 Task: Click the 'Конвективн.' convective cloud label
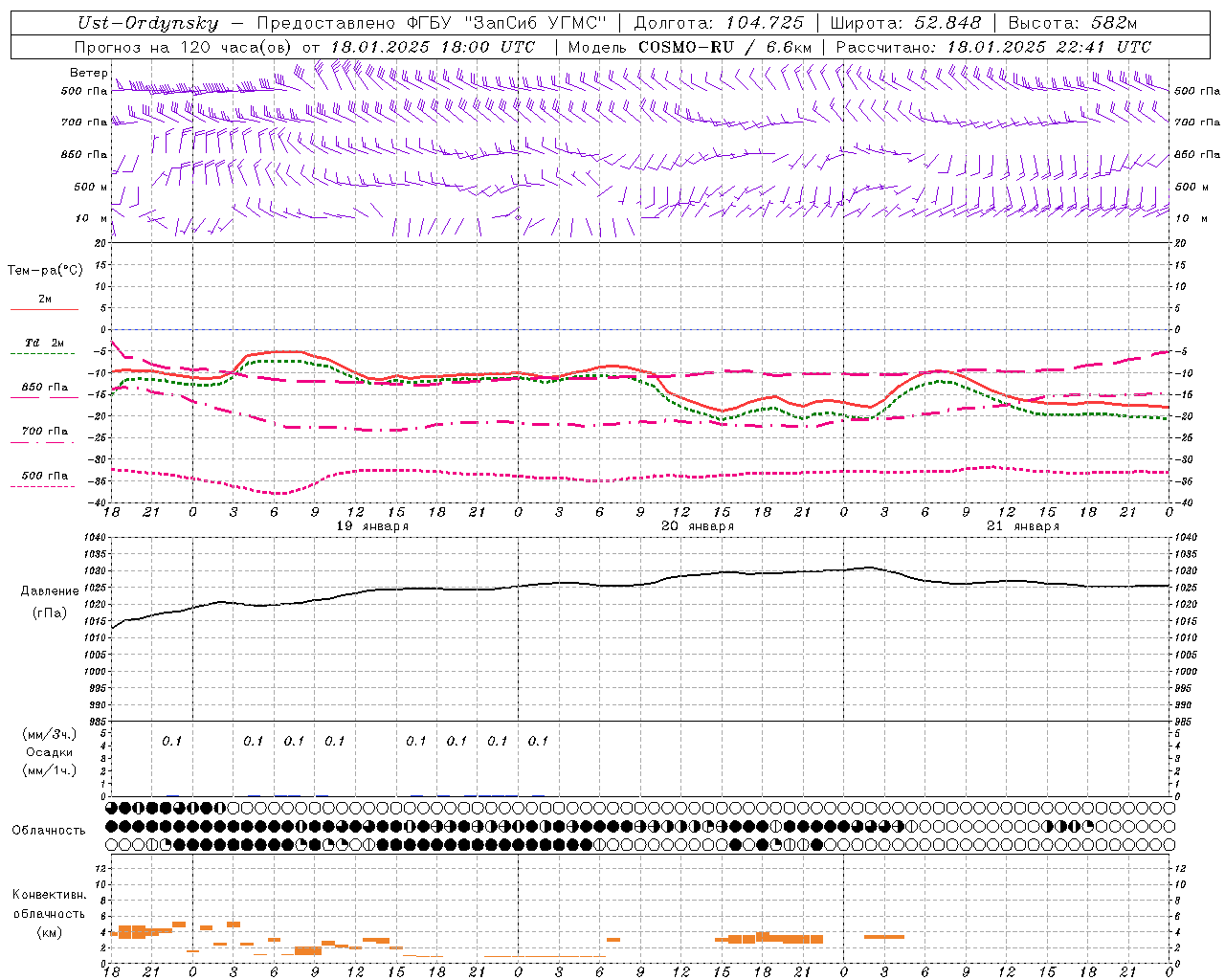[49, 895]
